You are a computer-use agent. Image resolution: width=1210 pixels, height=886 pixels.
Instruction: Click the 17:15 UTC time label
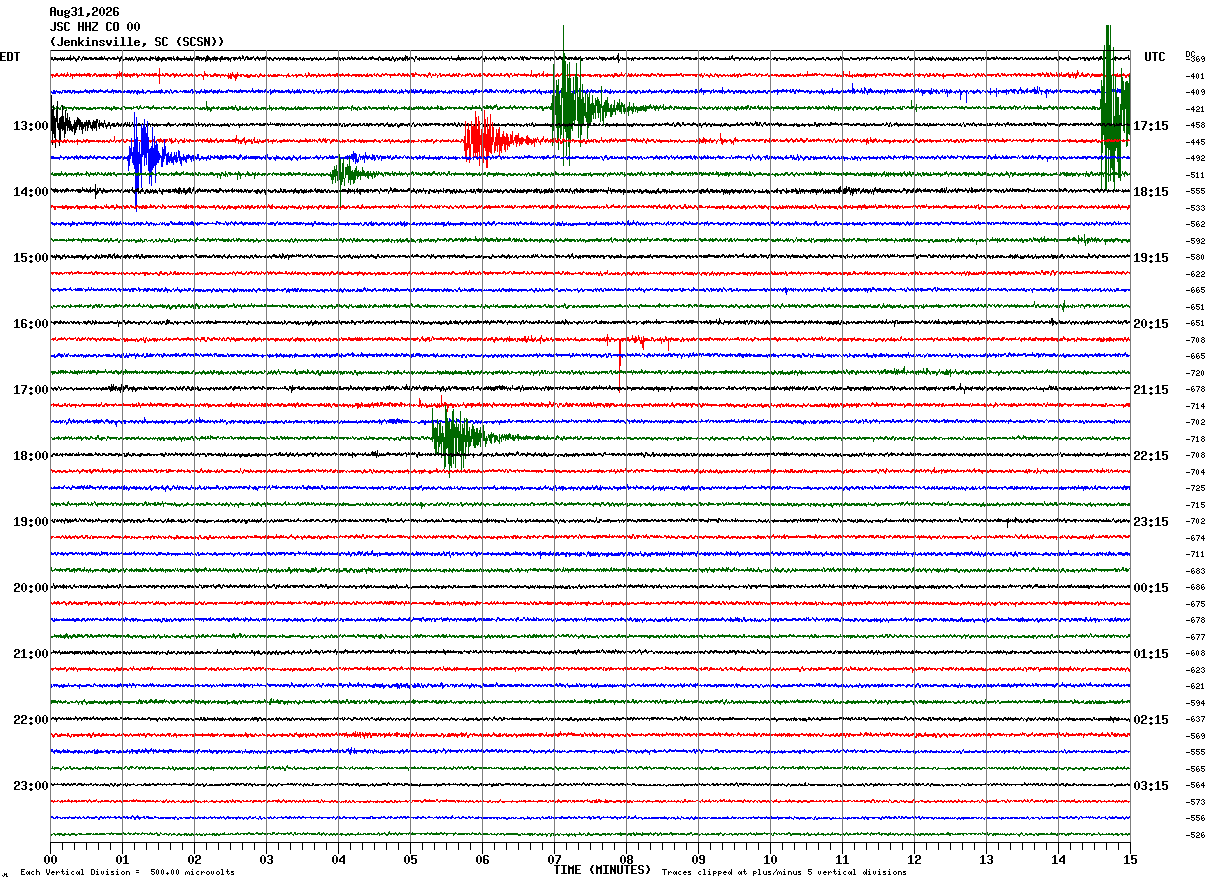pos(1151,126)
